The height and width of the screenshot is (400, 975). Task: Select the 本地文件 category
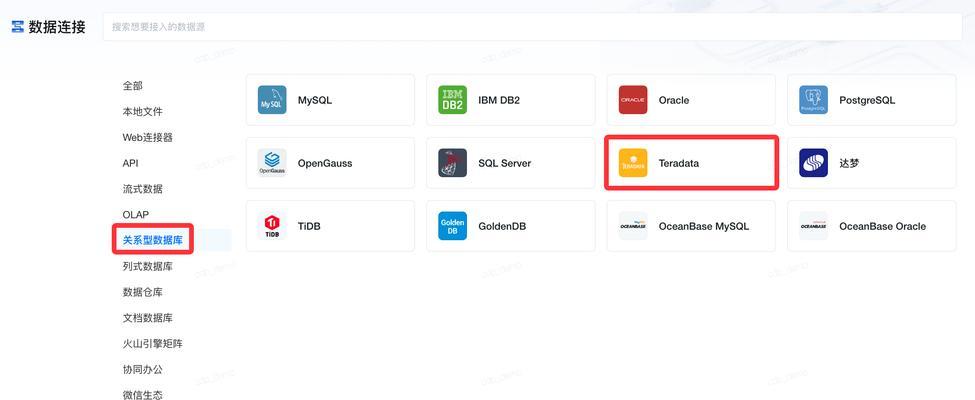(x=142, y=111)
